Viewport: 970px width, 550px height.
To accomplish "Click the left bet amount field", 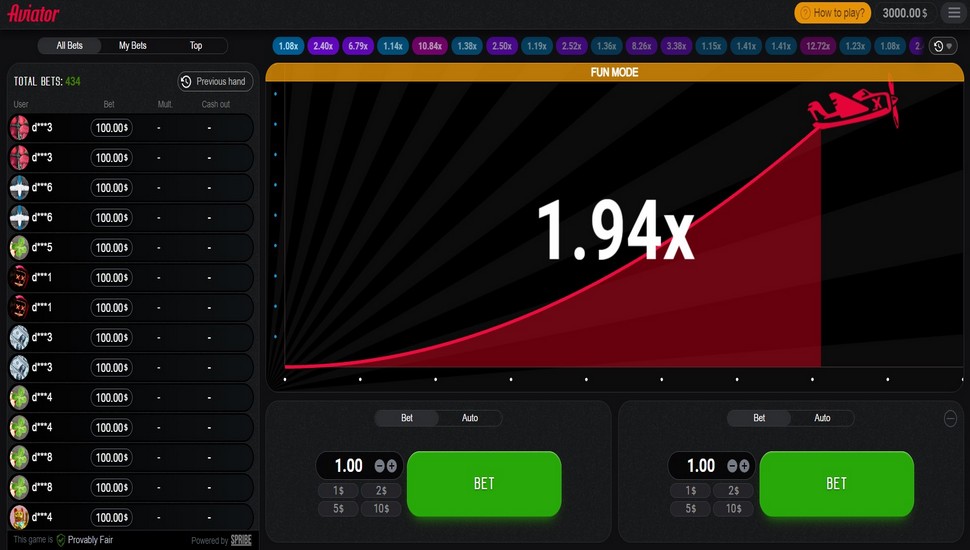I will (x=348, y=466).
